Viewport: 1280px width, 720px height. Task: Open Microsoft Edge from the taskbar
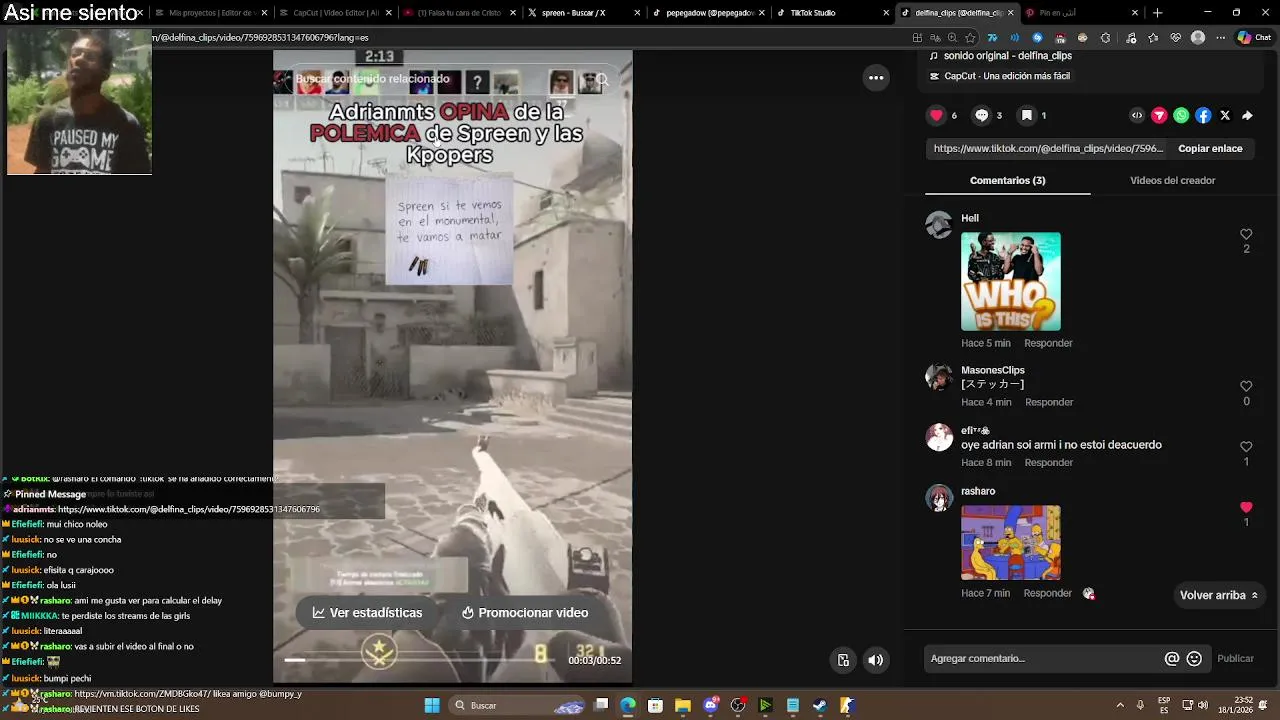coord(628,705)
